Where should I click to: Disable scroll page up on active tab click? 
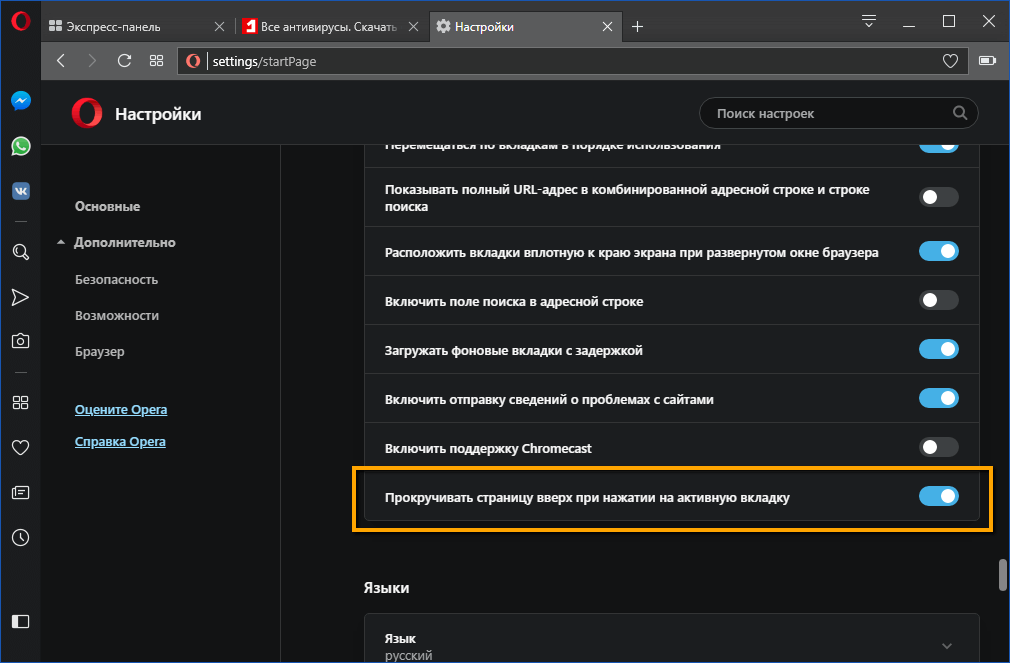(938, 496)
